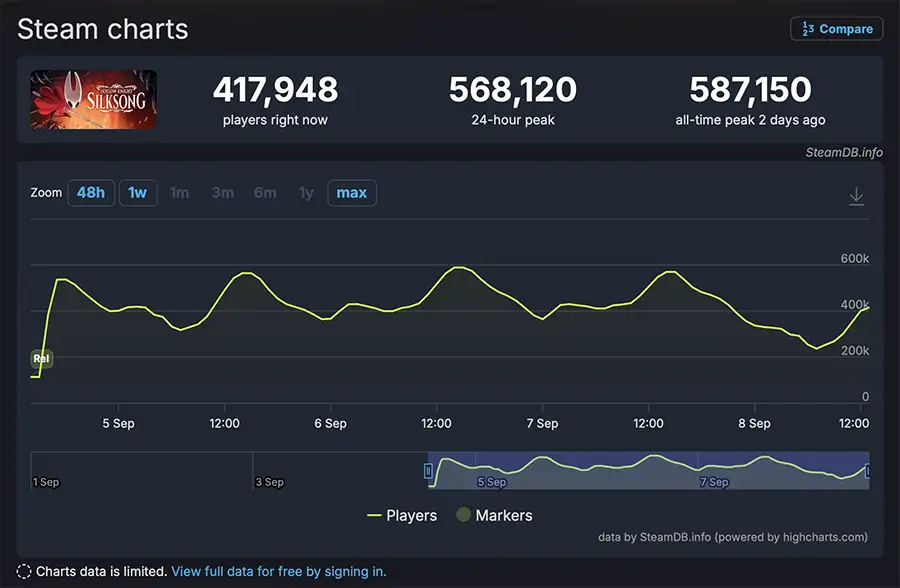Click the '5 Sep' label on the main x-axis
The height and width of the screenshot is (588, 900).
118,424
